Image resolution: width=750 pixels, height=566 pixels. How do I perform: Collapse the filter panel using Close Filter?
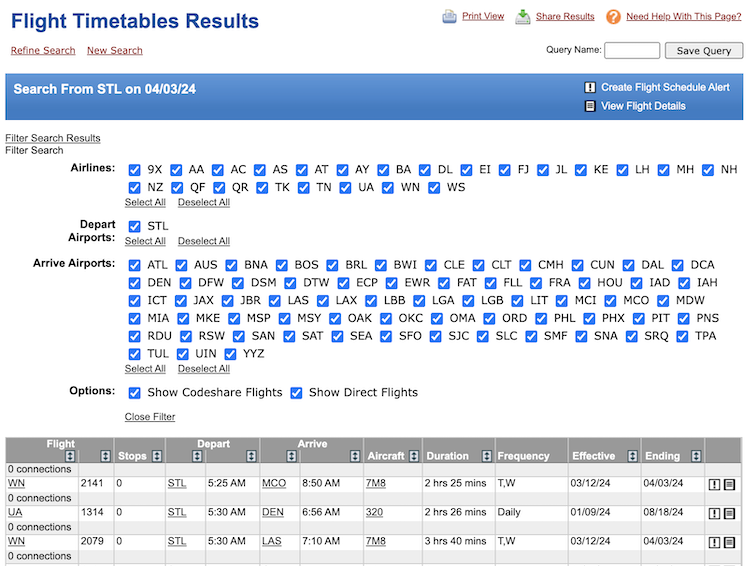coord(150,417)
